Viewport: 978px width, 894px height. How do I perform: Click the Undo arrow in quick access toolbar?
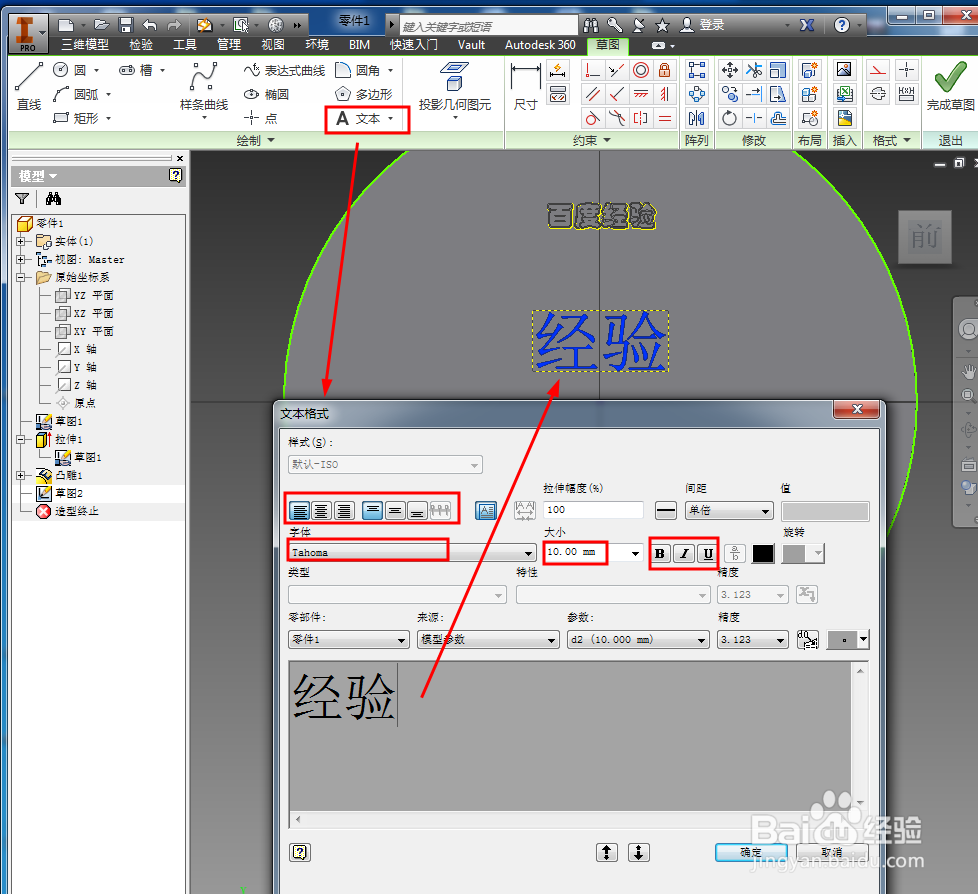[150, 25]
